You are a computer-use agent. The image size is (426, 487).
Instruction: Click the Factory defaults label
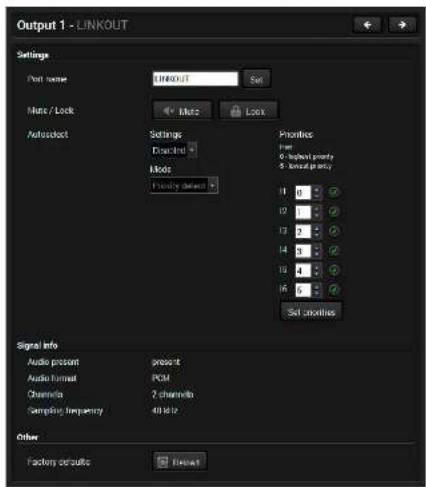point(59,462)
